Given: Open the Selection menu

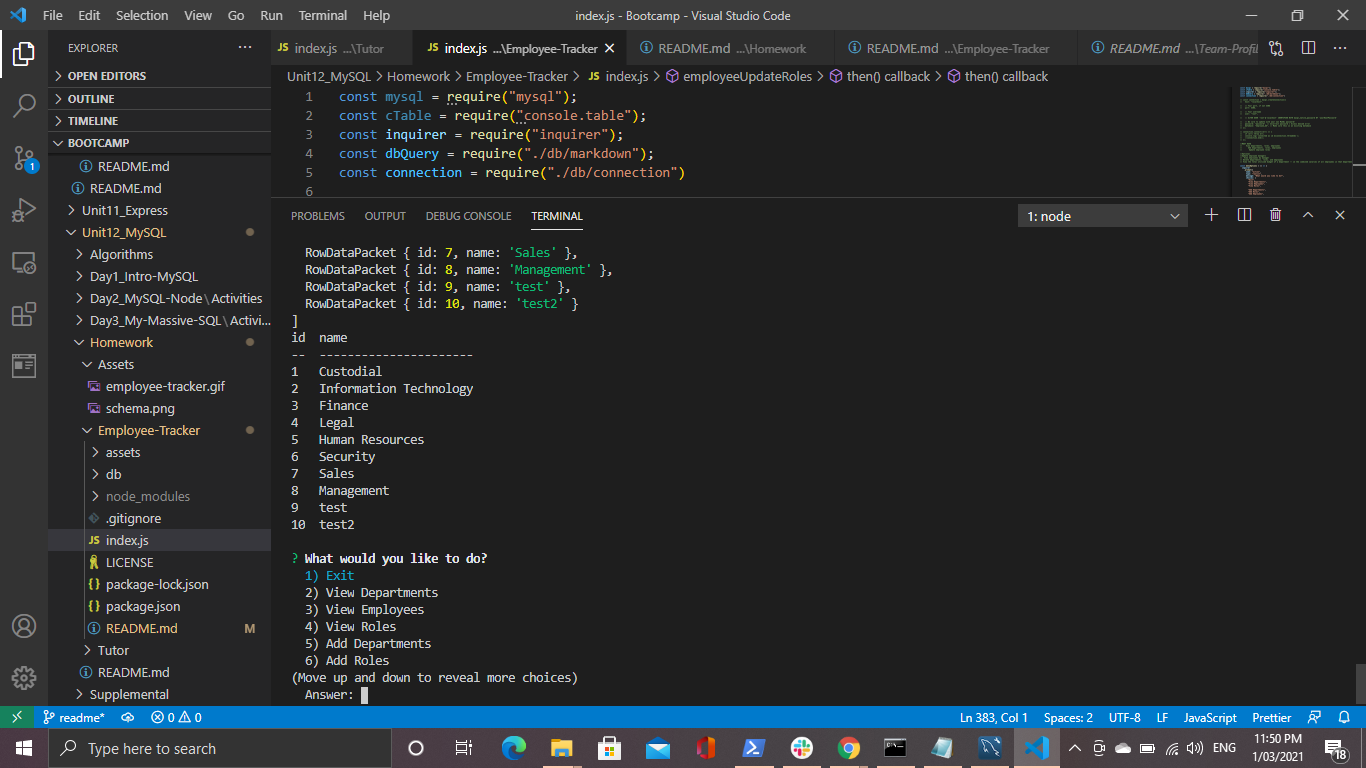Looking at the screenshot, I should [142, 15].
